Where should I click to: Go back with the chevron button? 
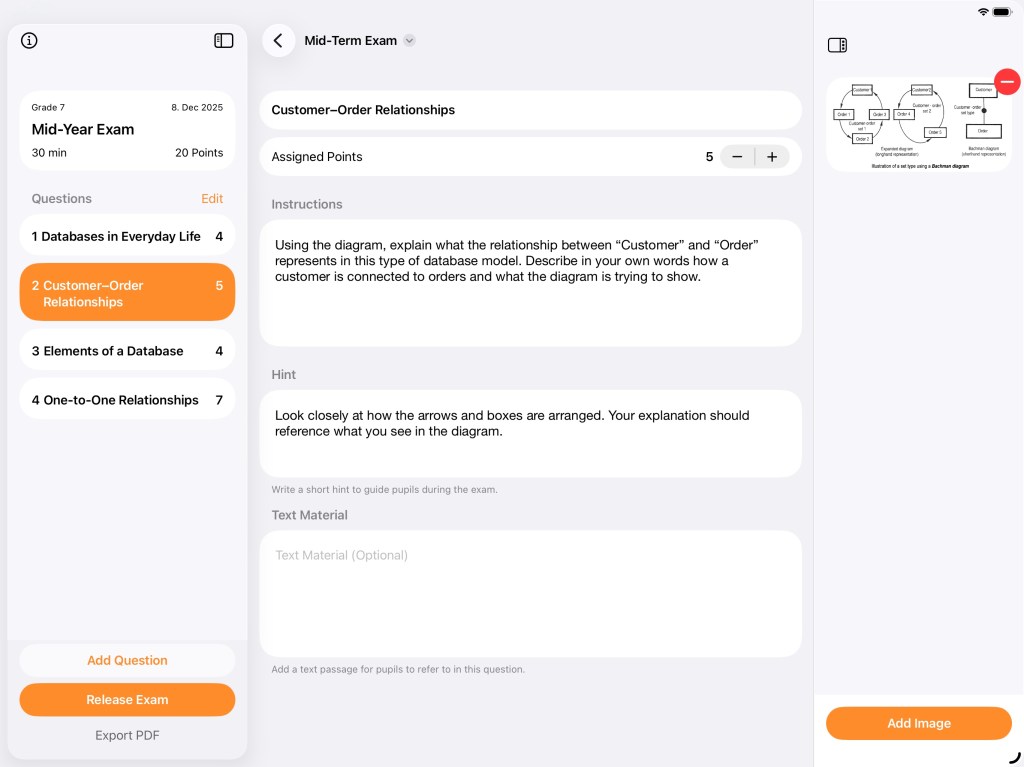(278, 41)
